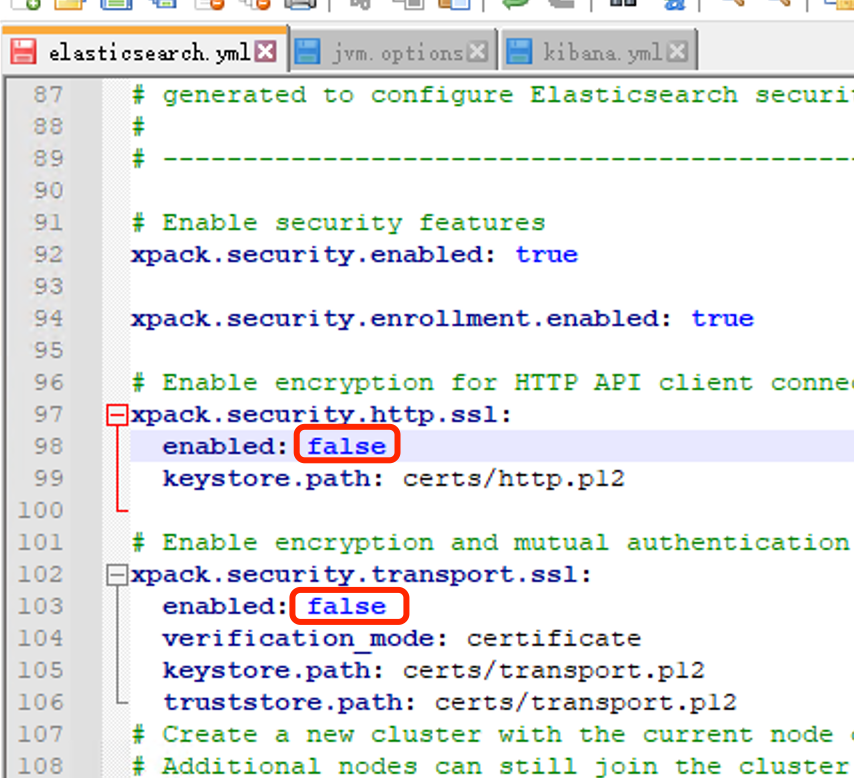Viewport: 854px width, 778px height.
Task: Click certs/http.p12 value on line 99
Action: [x=514, y=478]
